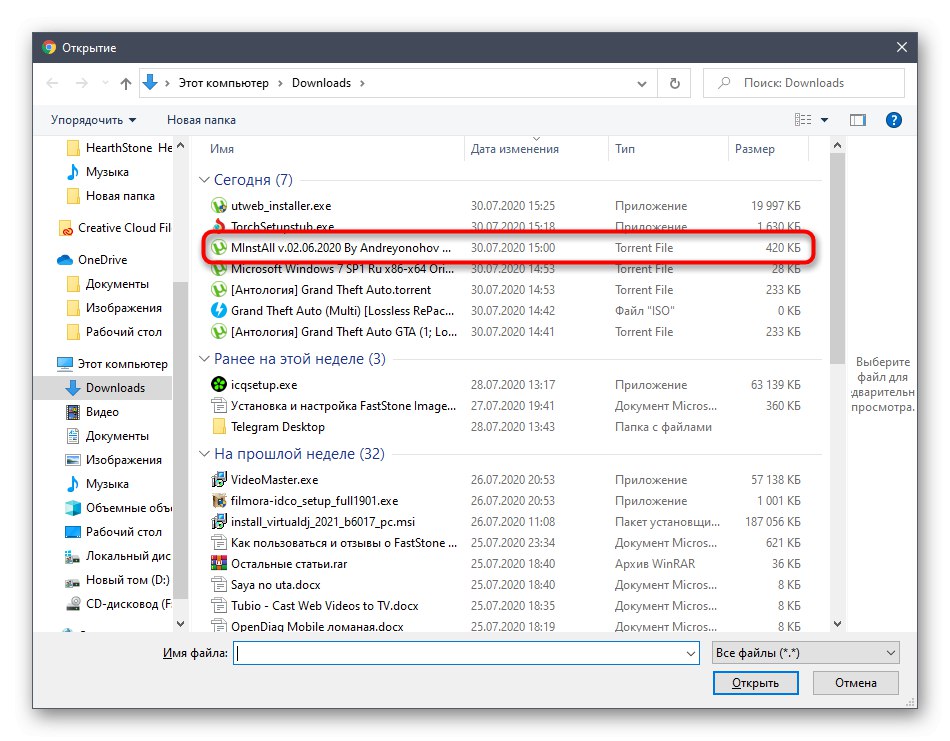Open Новая папка folder in sidebar
This screenshot has height=741, width=950.
pos(110,196)
